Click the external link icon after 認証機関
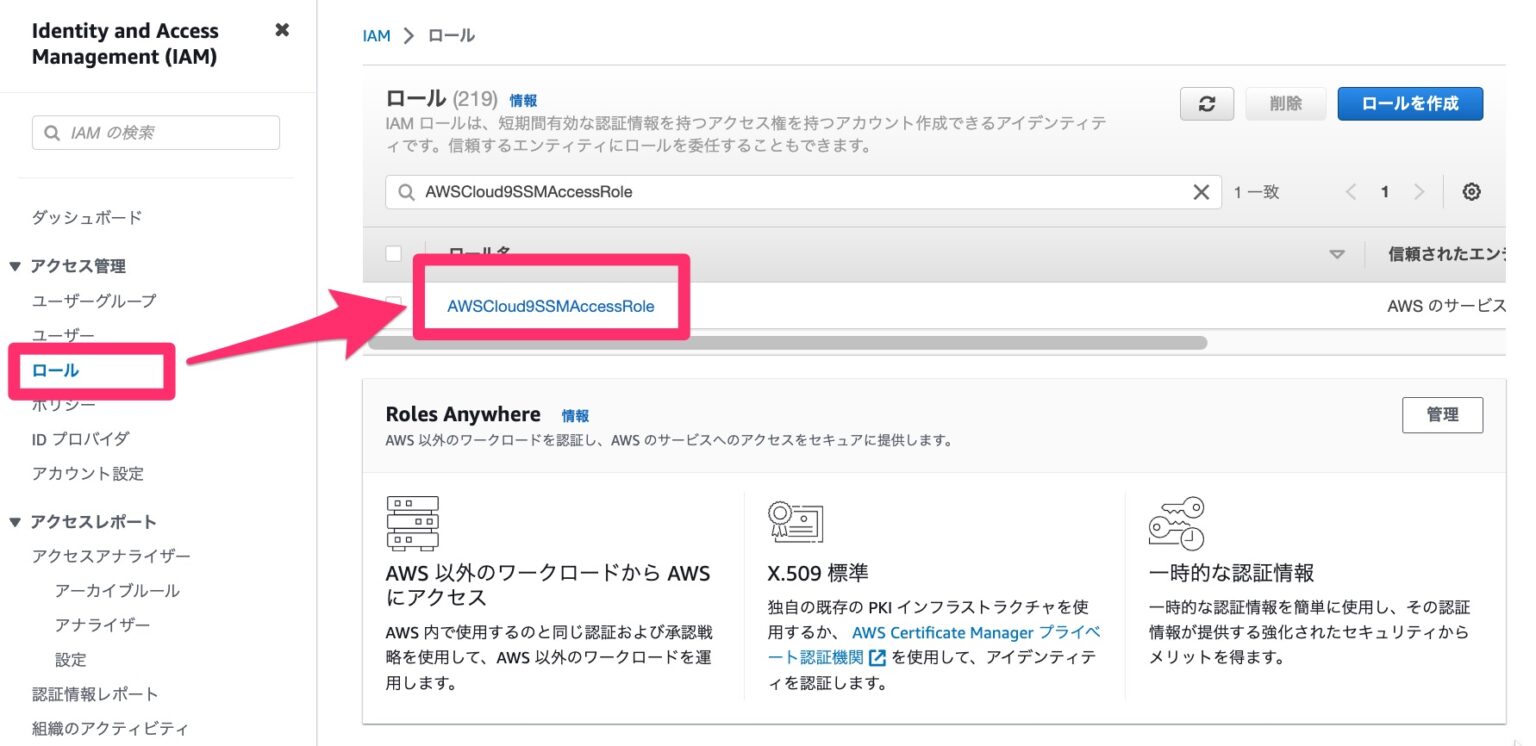The image size is (1536, 746). [x=878, y=658]
